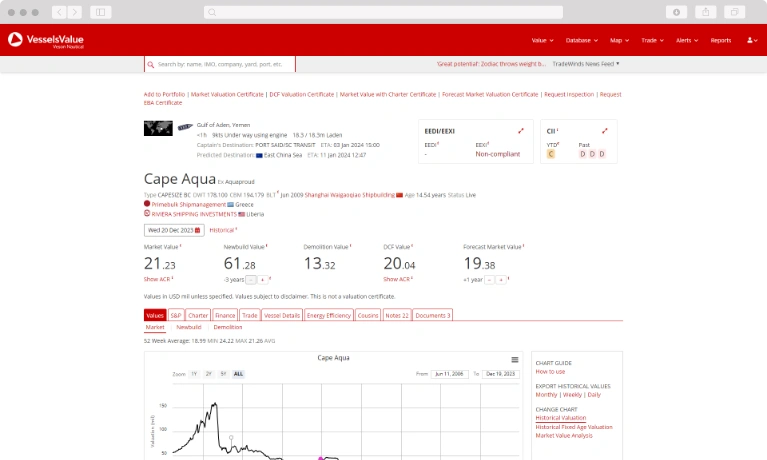The width and height of the screenshot is (767, 460).
Task: Set chart zoom to ALL
Action: click(238, 374)
